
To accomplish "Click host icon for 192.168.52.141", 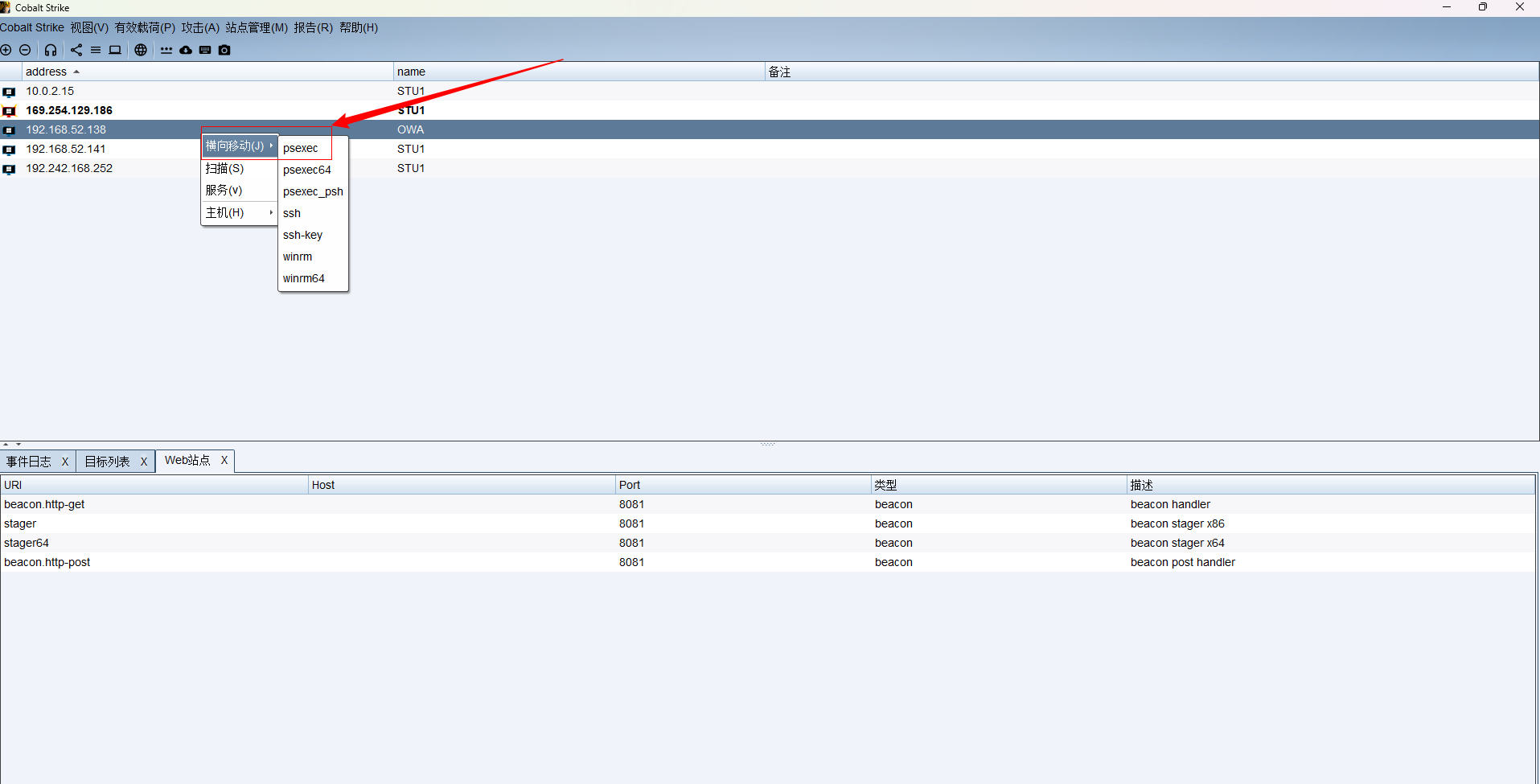I will pyautogui.click(x=9, y=150).
